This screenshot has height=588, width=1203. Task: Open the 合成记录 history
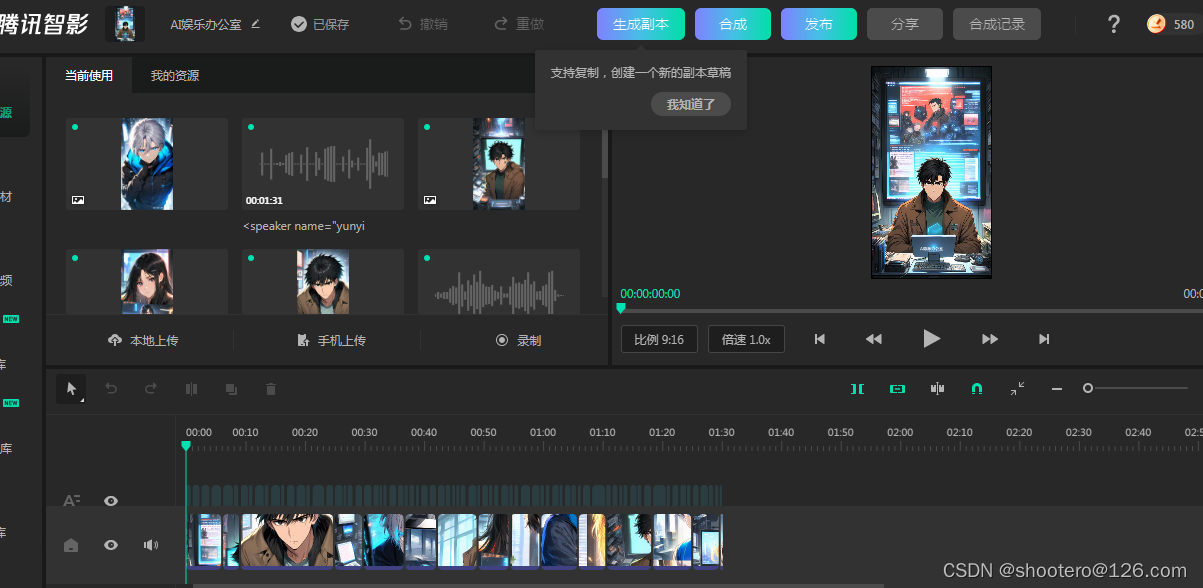[x=997, y=24]
